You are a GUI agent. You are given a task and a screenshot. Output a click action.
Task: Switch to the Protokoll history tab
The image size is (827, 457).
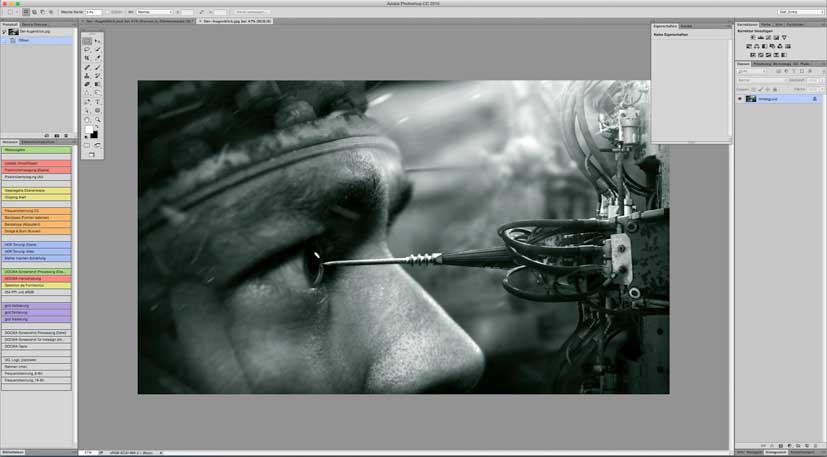pyautogui.click(x=9, y=24)
